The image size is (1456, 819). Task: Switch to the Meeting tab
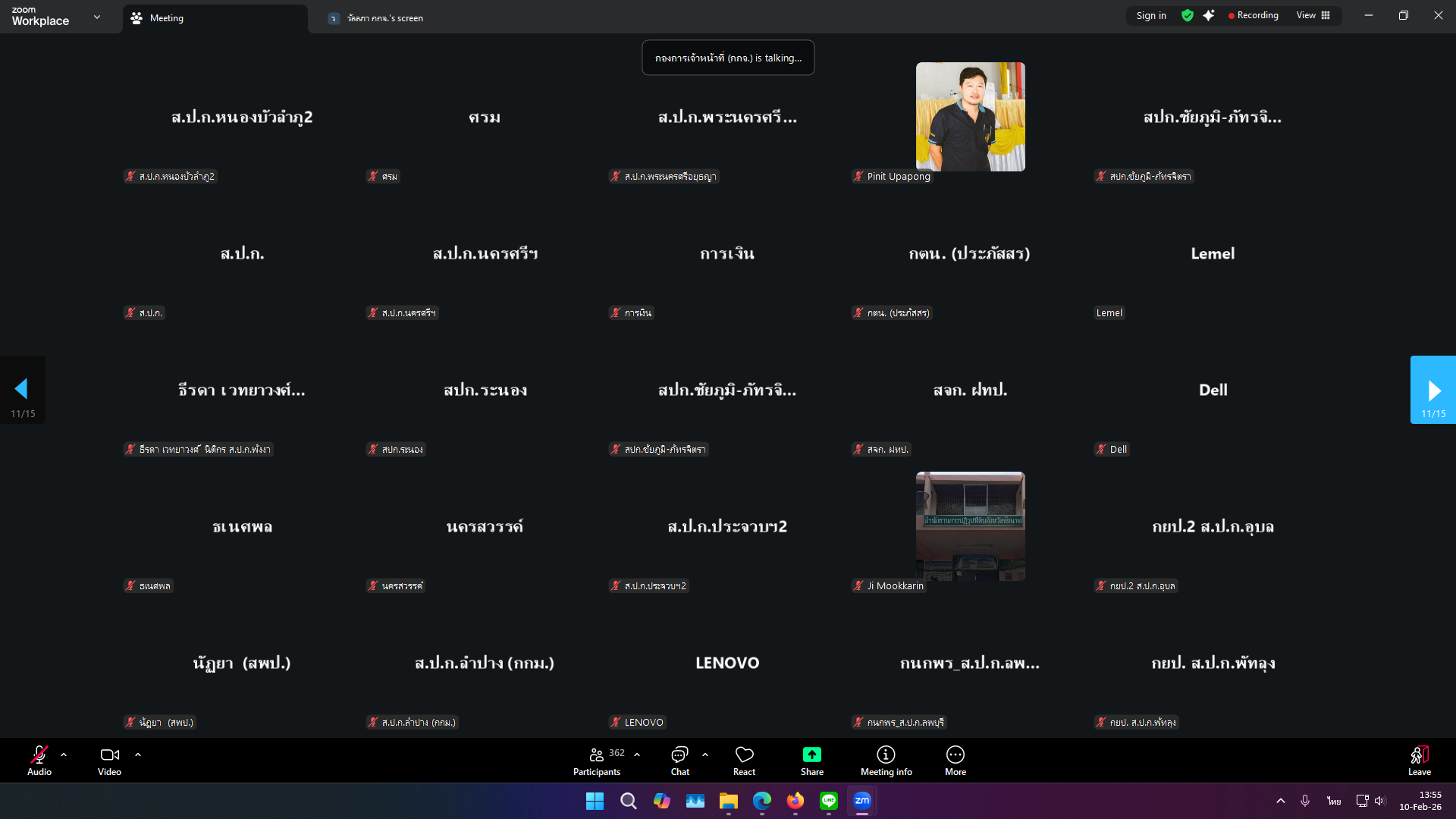click(x=167, y=18)
